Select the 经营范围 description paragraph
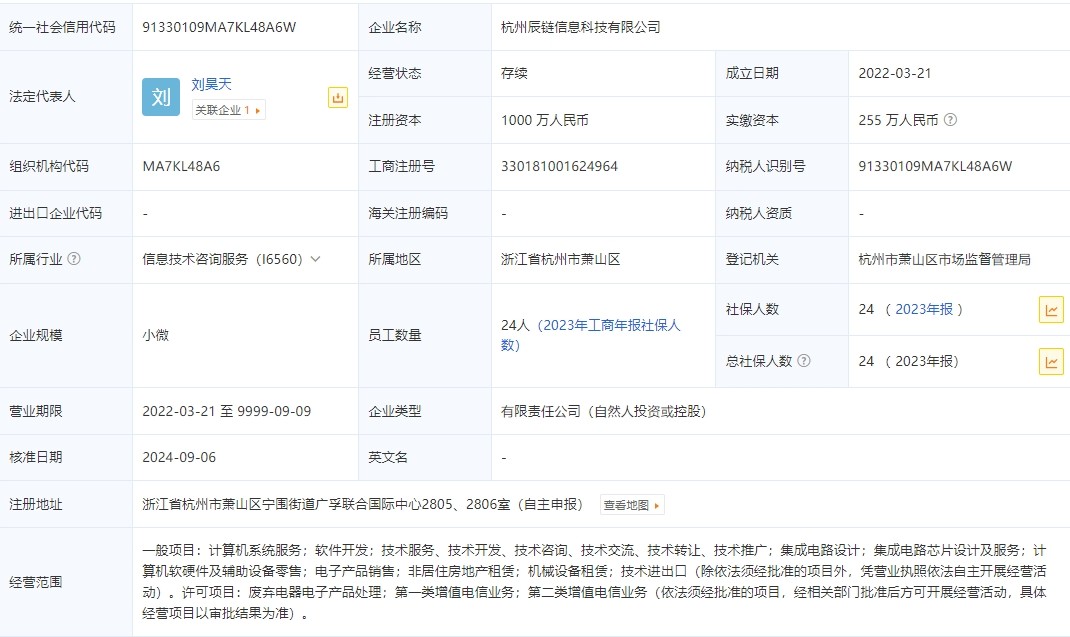The height and width of the screenshot is (637, 1070). point(594,582)
